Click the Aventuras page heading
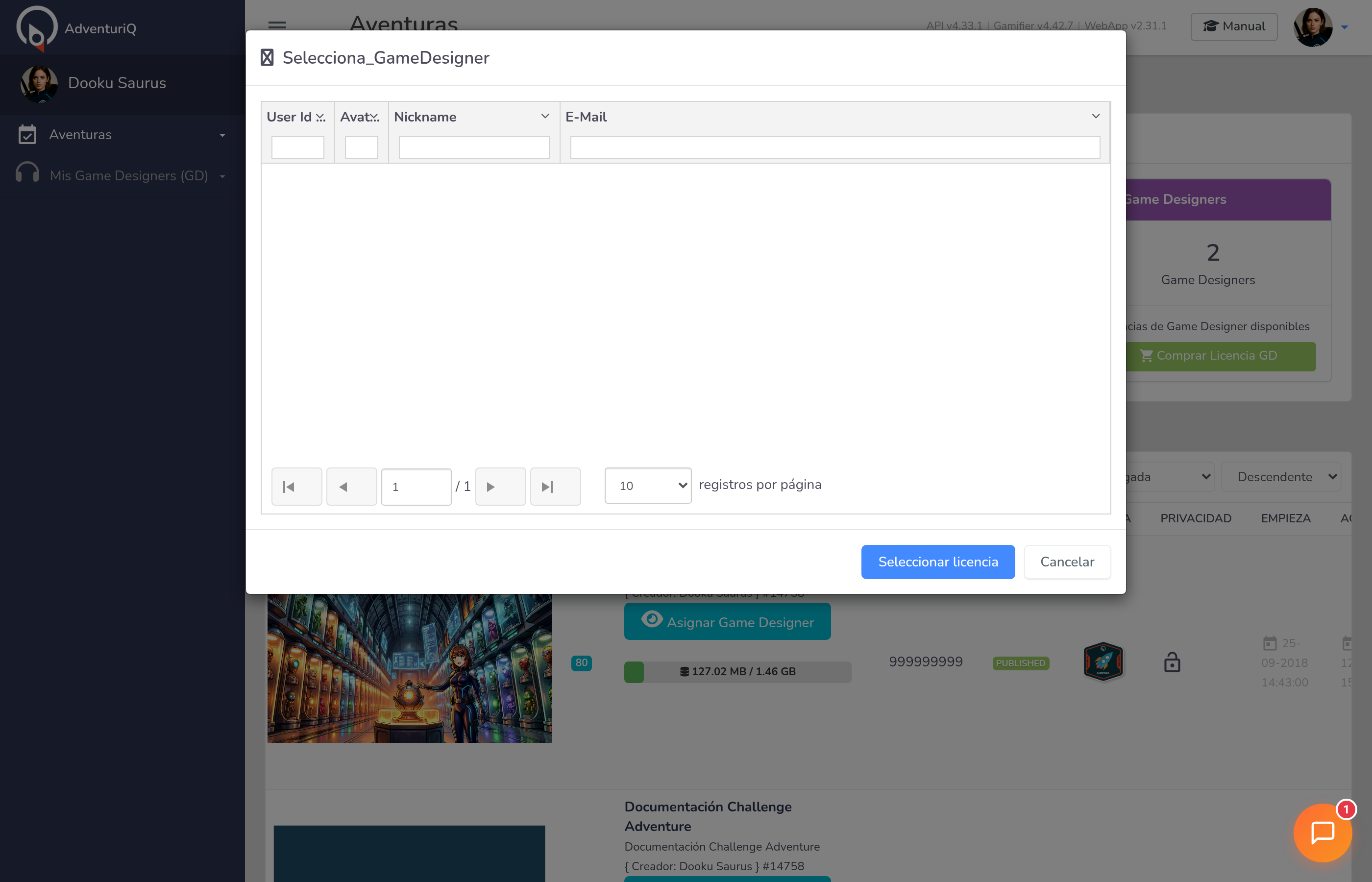 click(x=404, y=24)
